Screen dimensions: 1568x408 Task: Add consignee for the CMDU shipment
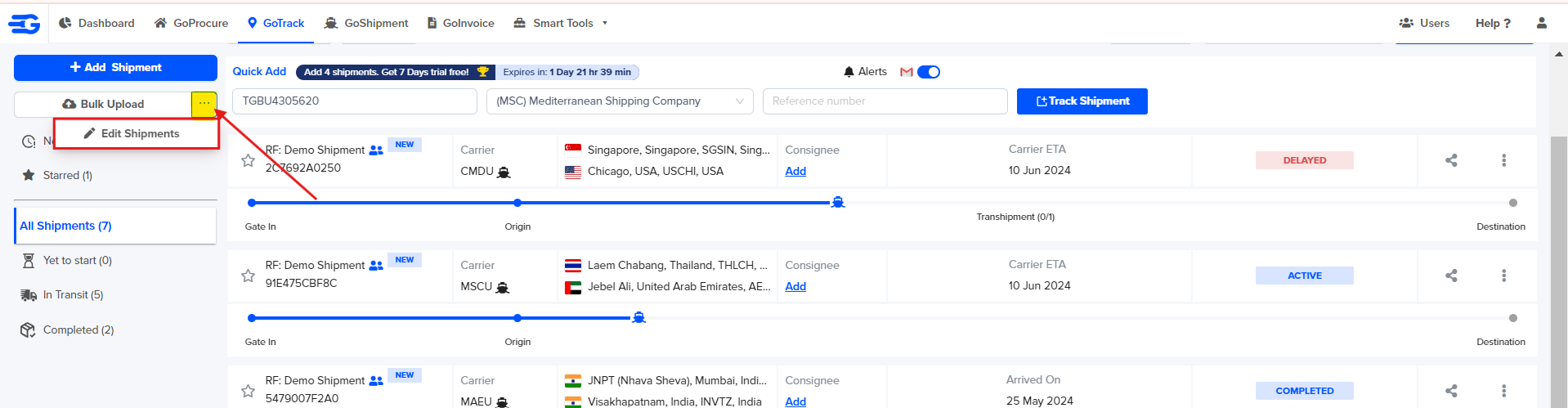coord(795,171)
